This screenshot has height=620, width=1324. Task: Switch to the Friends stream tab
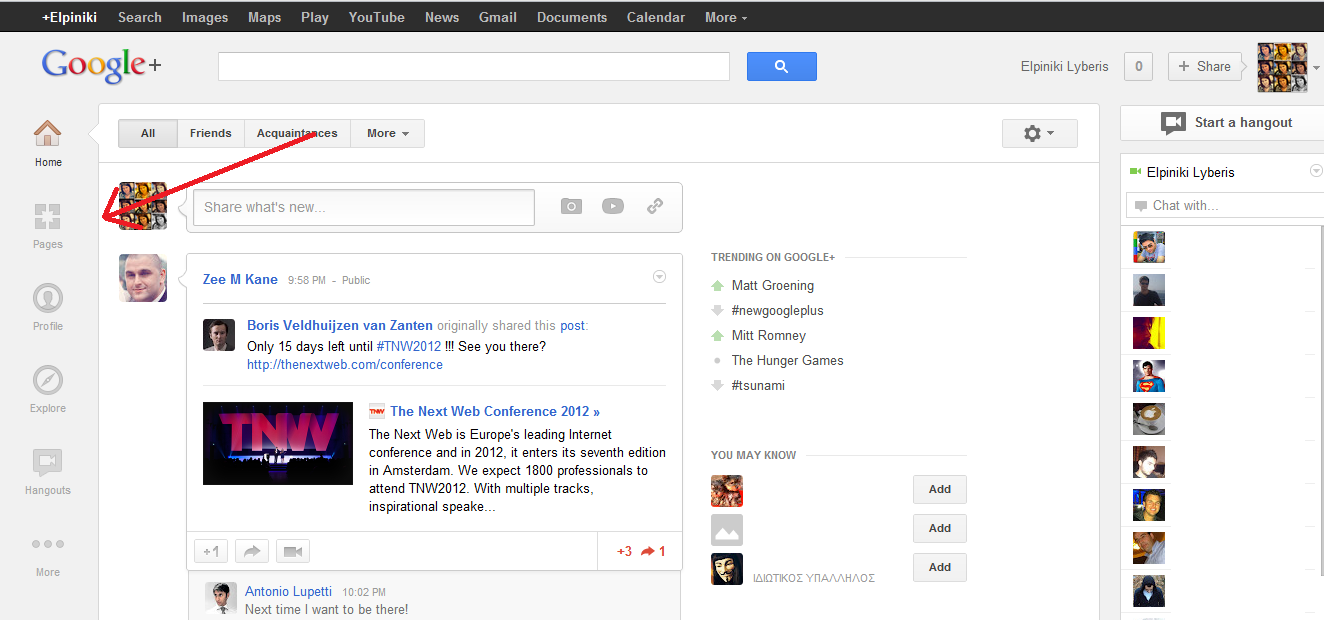coord(211,133)
